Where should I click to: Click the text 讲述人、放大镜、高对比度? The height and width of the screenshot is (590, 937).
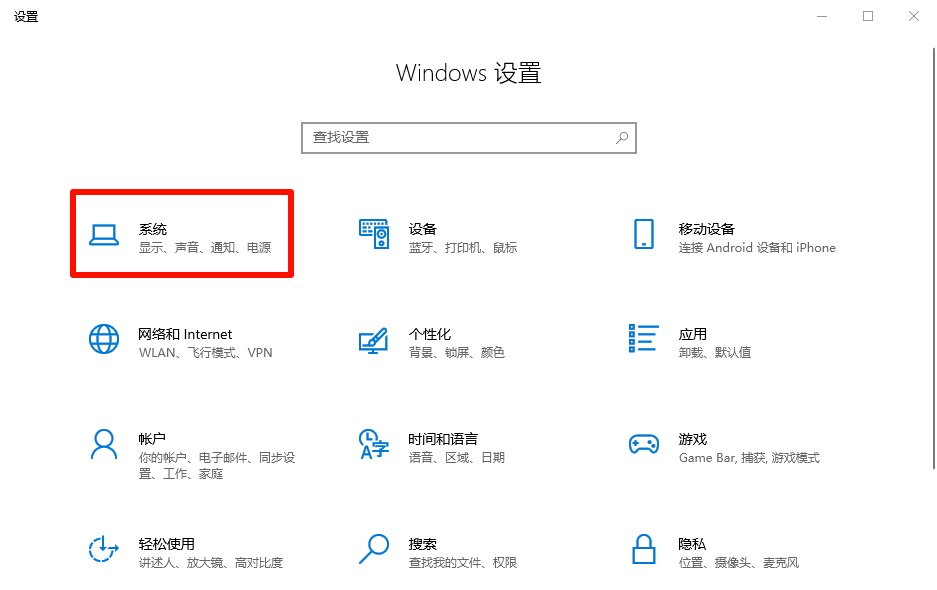(210, 563)
